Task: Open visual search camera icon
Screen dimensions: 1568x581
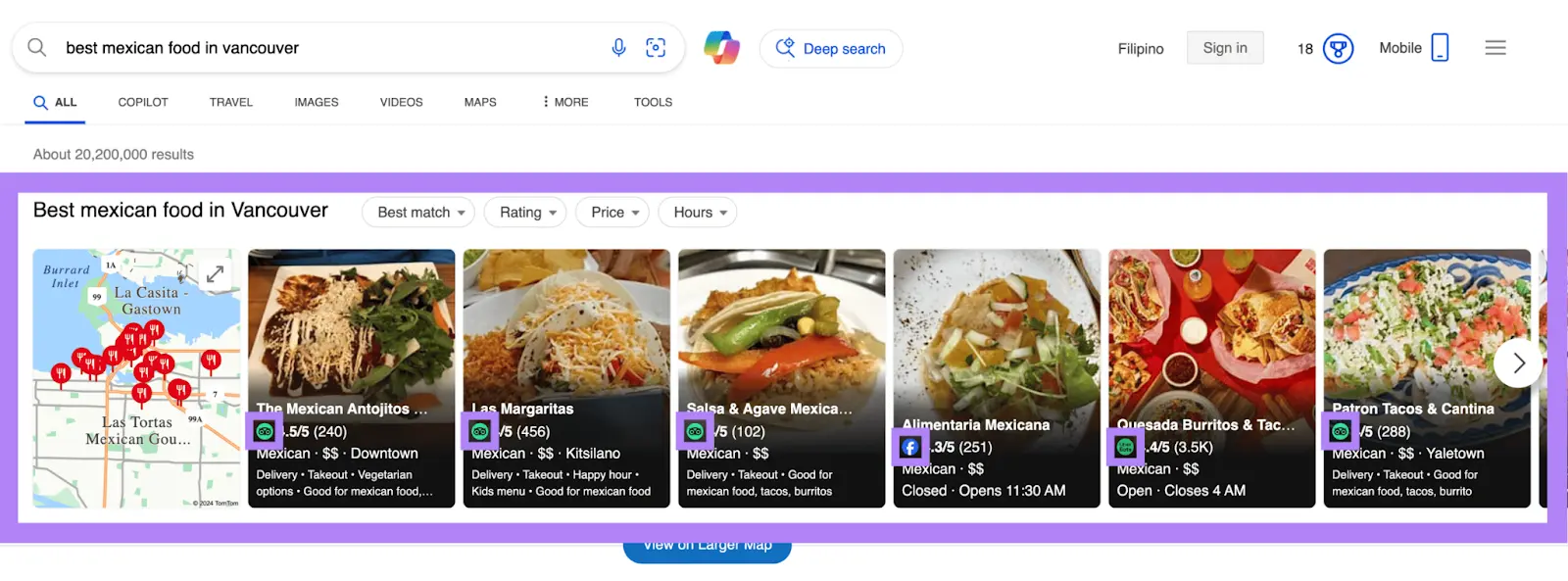Action: [656, 47]
